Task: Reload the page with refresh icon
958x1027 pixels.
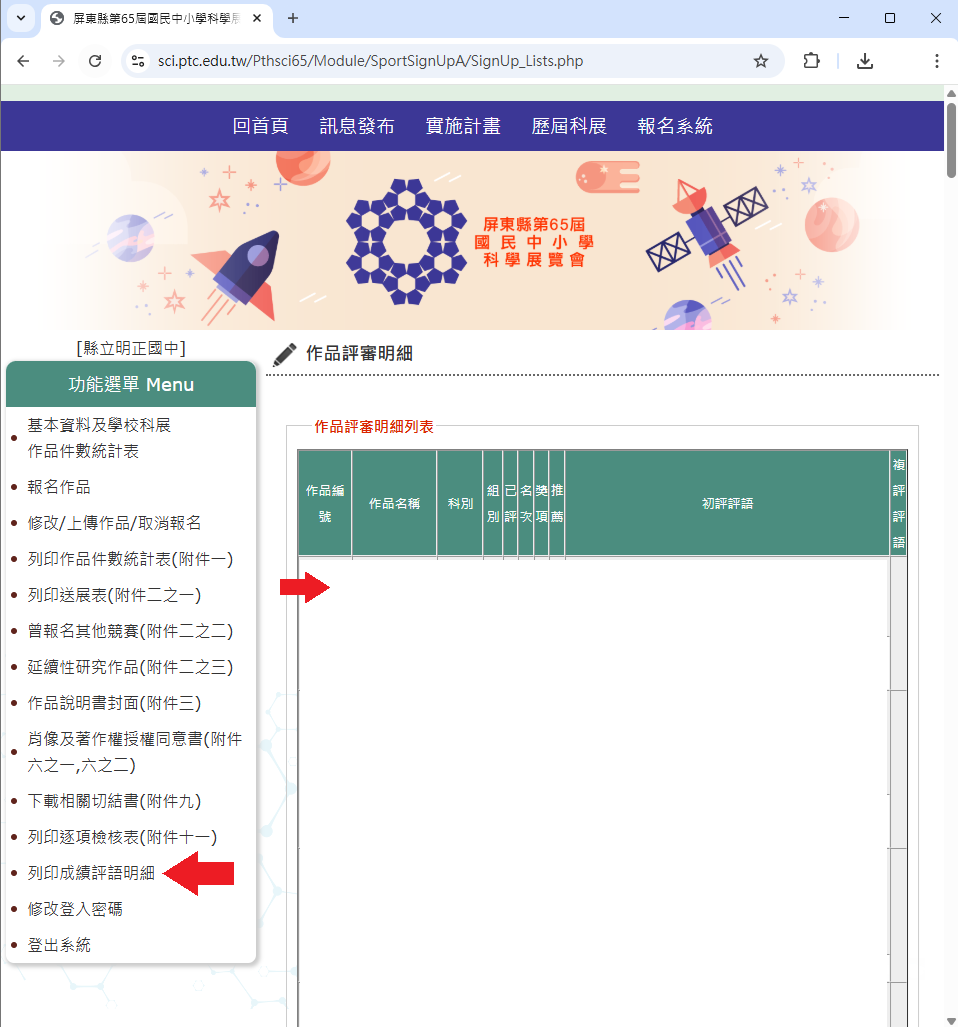Action: [95, 61]
